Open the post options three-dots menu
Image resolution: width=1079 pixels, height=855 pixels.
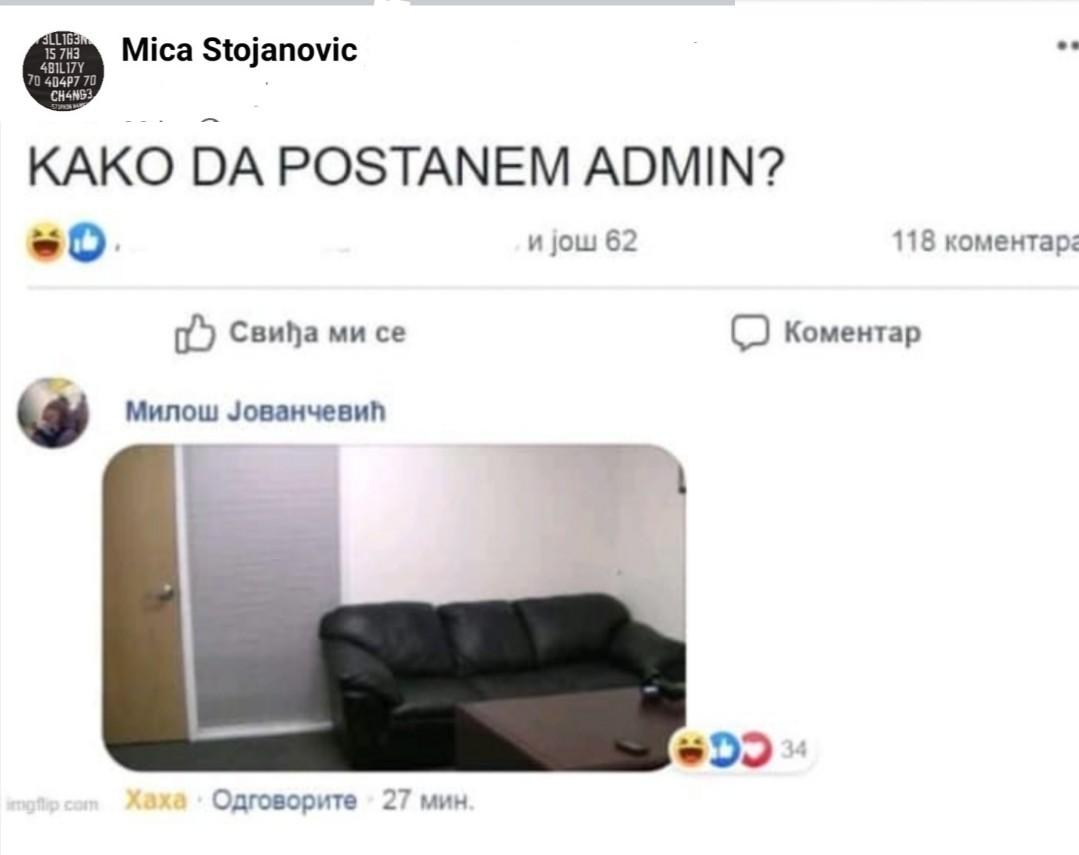(x=1068, y=46)
